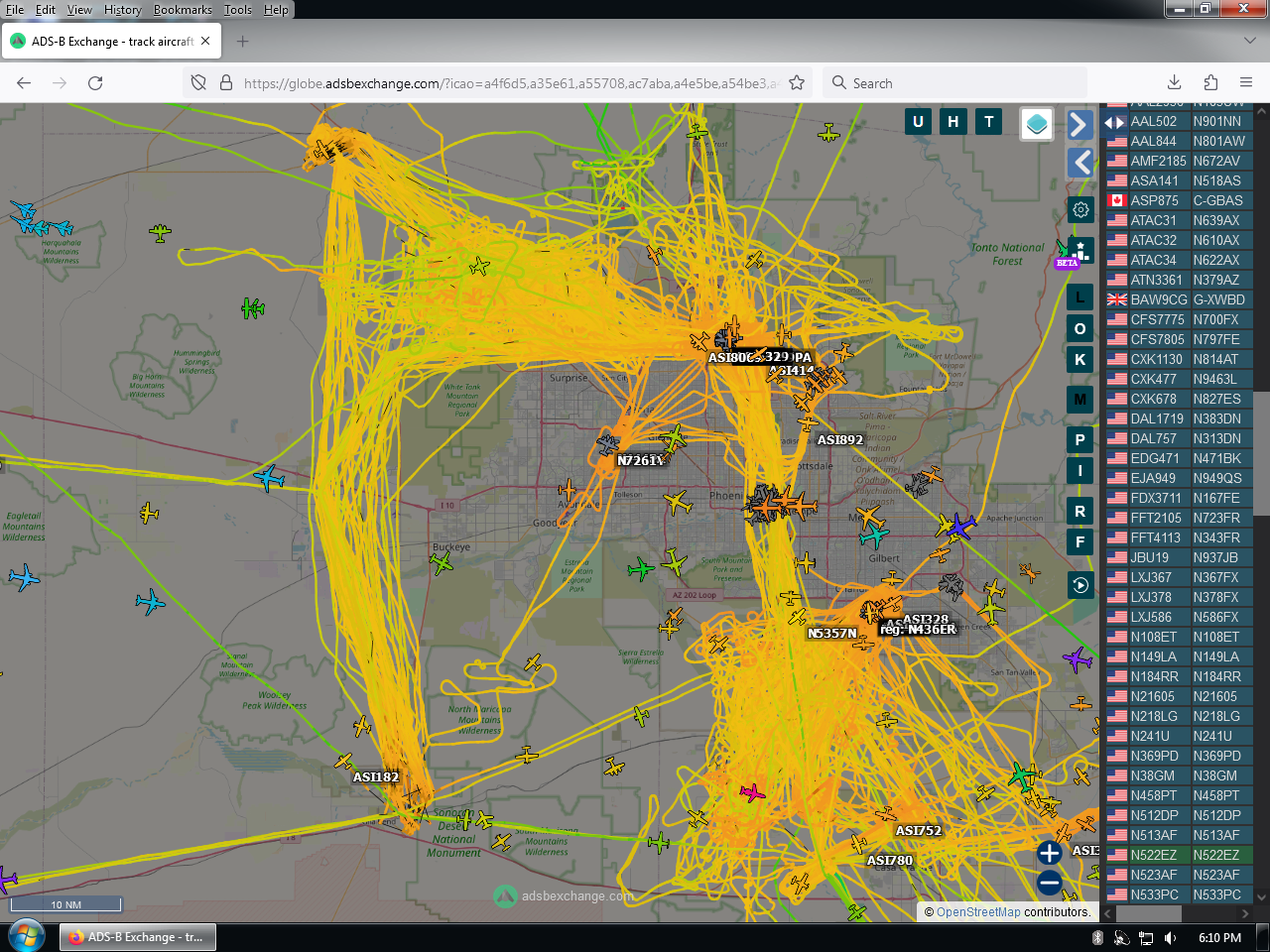Select aircraft DAL1719 in the list

coord(1179,418)
